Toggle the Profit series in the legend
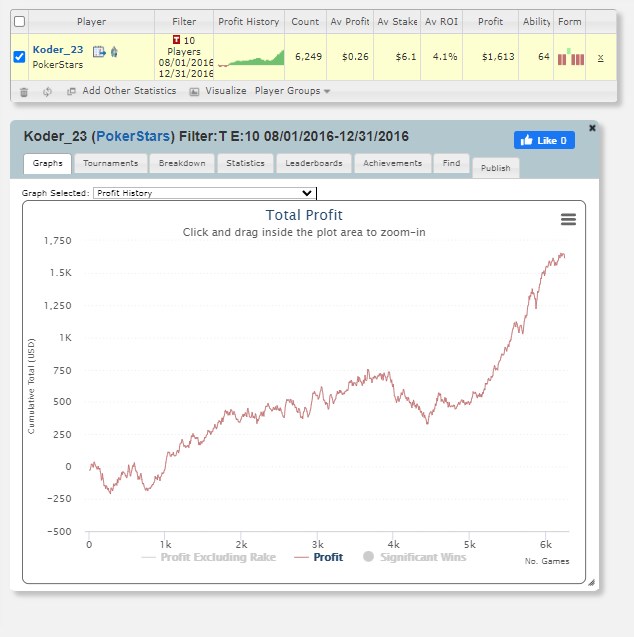Screen dimensions: 634x637 coord(319,557)
